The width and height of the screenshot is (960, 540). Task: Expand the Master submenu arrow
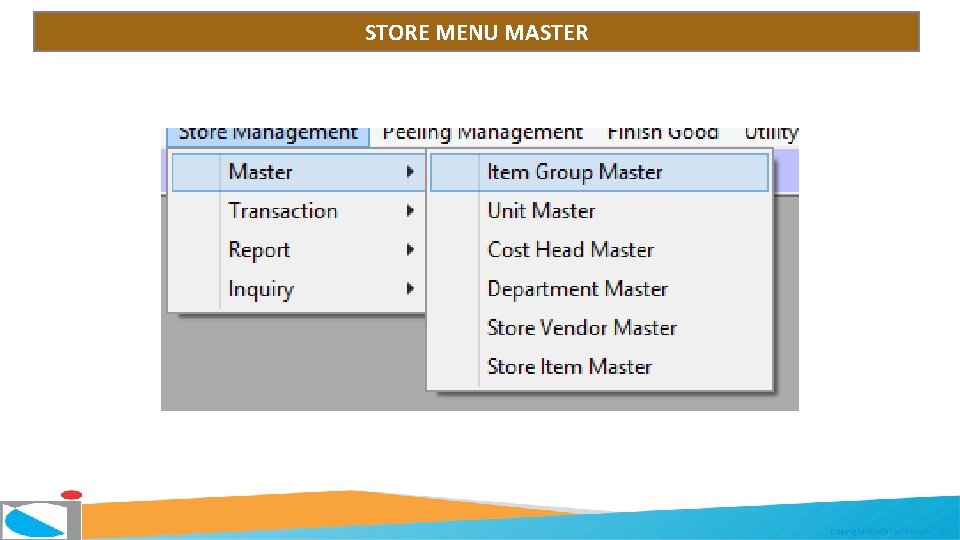(x=410, y=172)
